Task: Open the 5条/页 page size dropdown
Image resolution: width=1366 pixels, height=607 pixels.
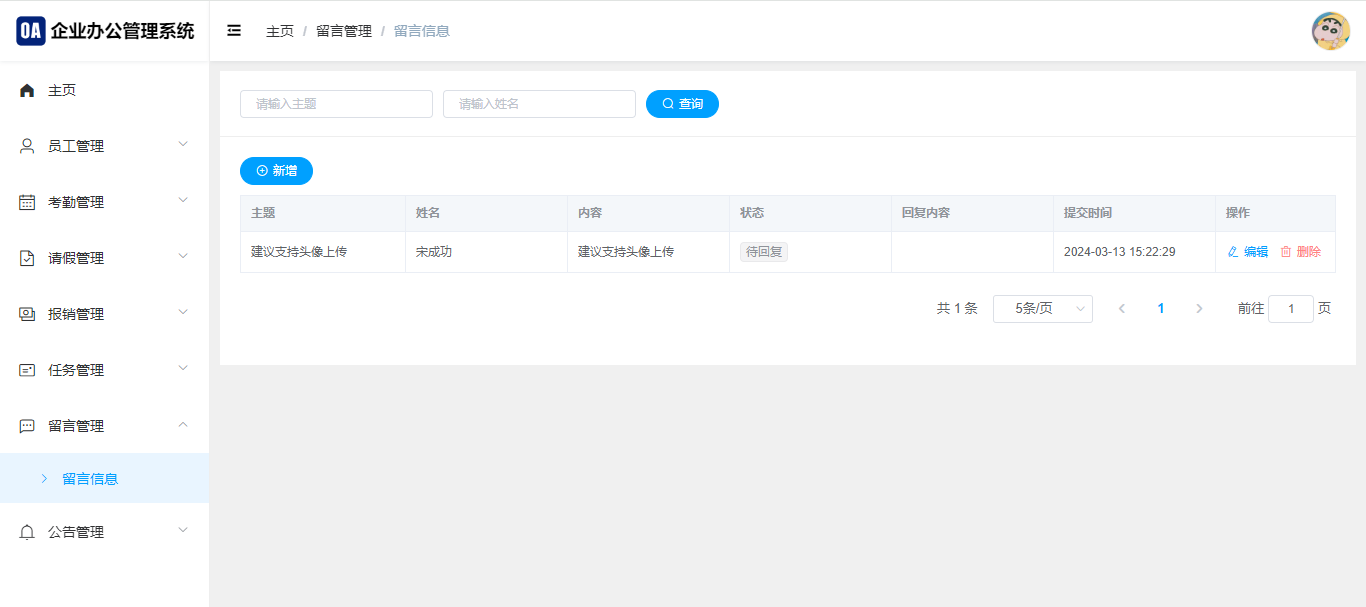Action: click(x=1042, y=309)
